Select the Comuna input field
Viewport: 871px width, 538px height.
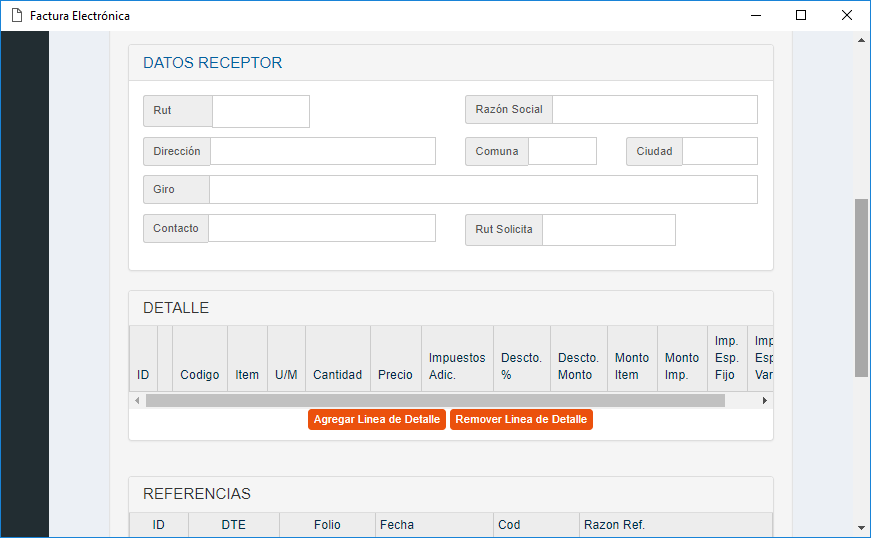(562, 151)
